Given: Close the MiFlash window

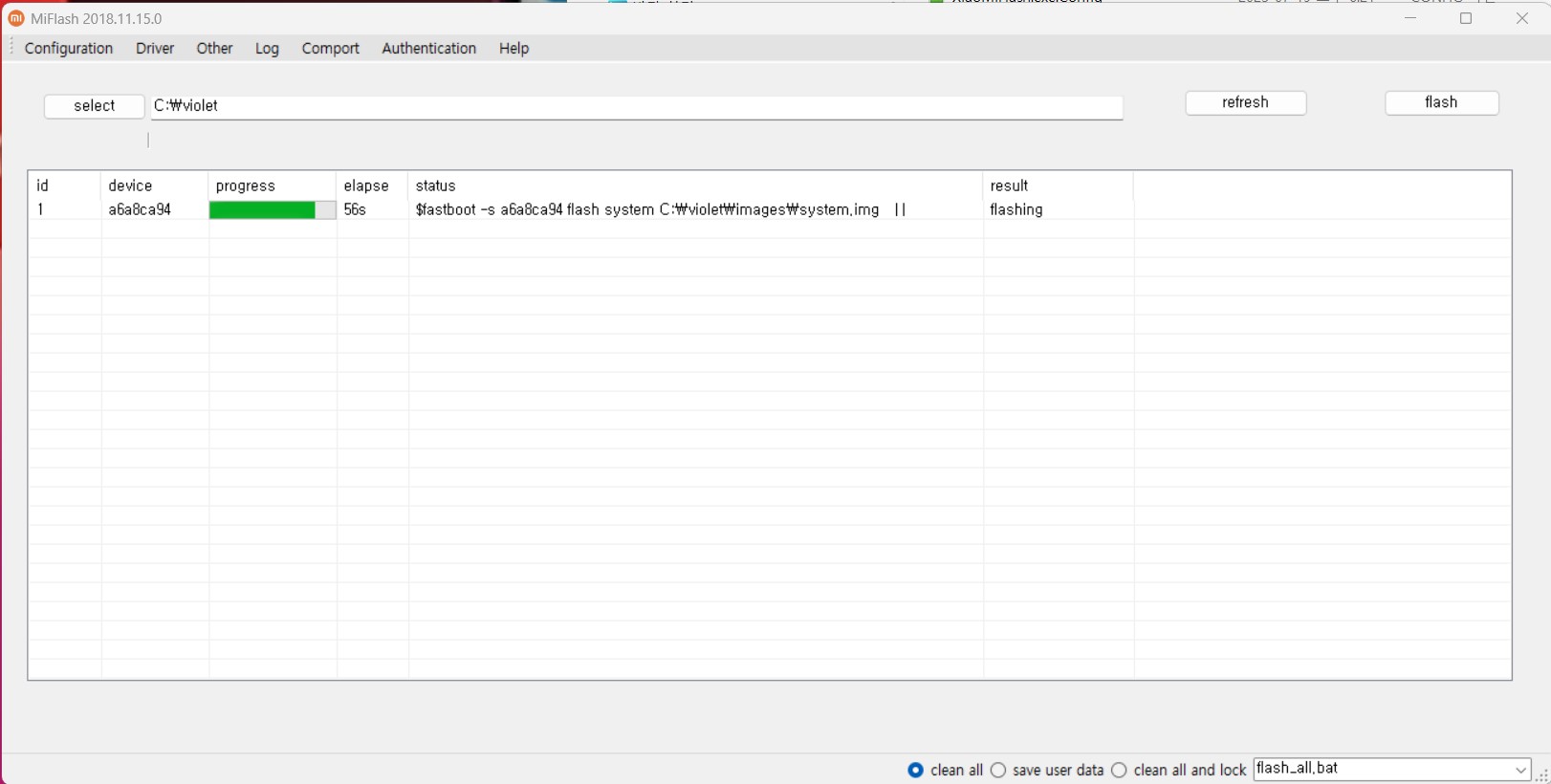Looking at the screenshot, I should [1522, 18].
